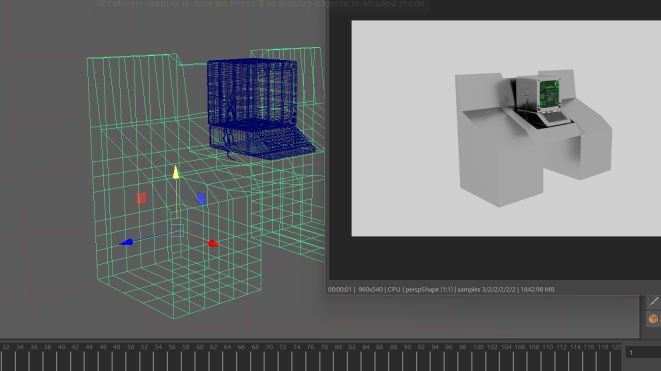Screen dimensions: 661x371
Task: Click the render status text showing persp​Shape
Action: tap(429, 290)
